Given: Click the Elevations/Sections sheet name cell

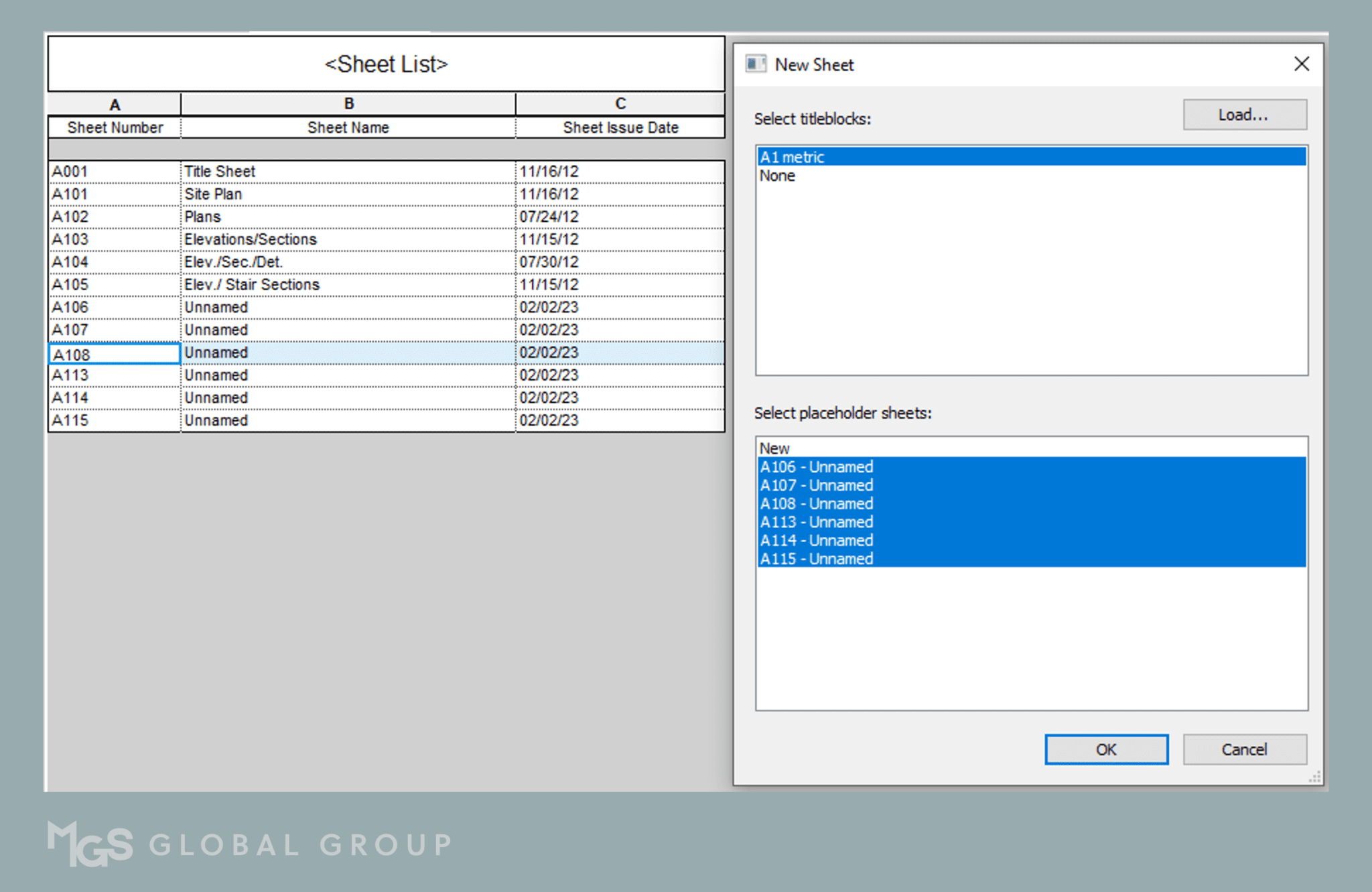Looking at the screenshot, I should [252, 239].
